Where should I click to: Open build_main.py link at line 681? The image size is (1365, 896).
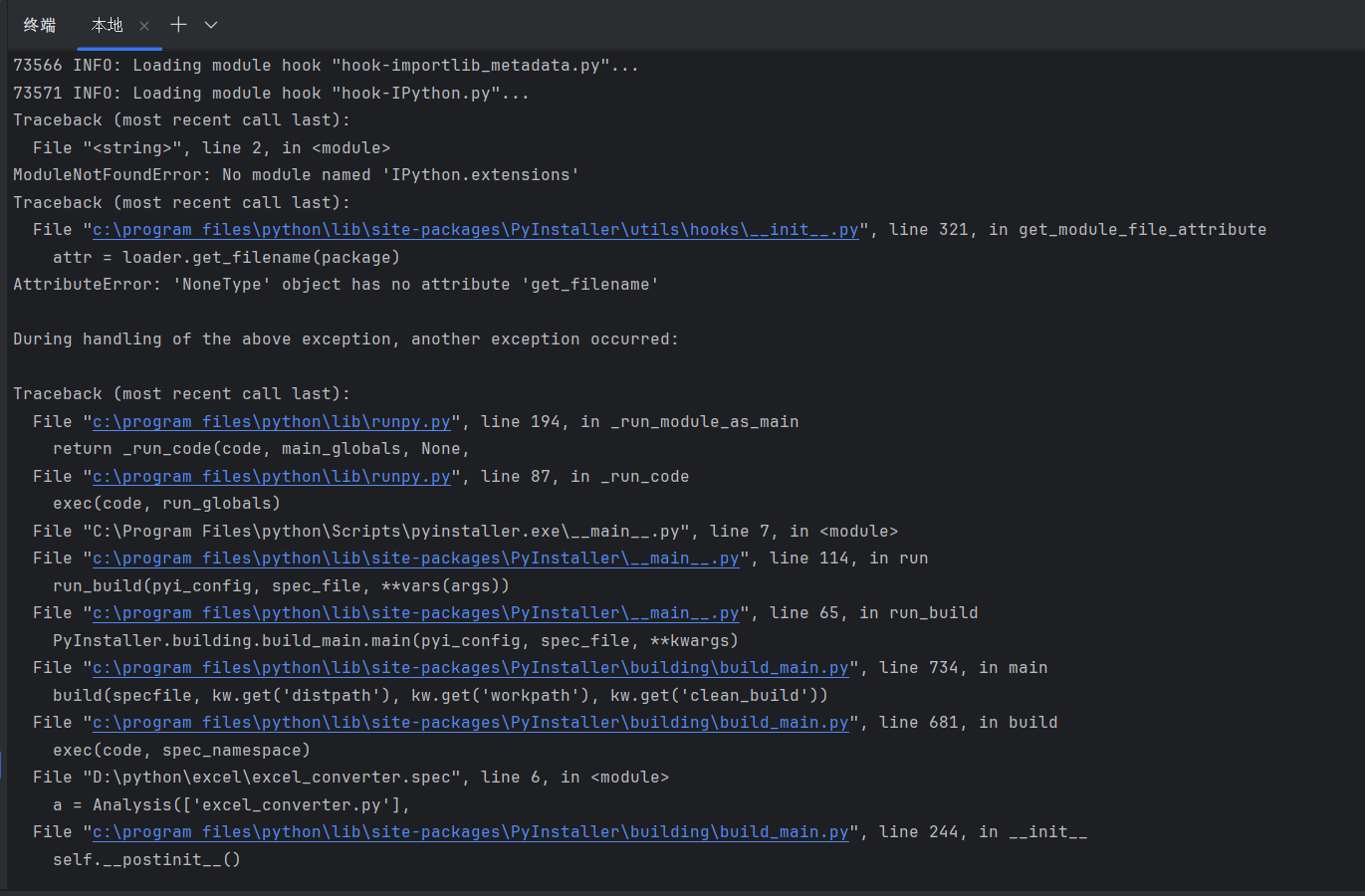click(x=470, y=723)
